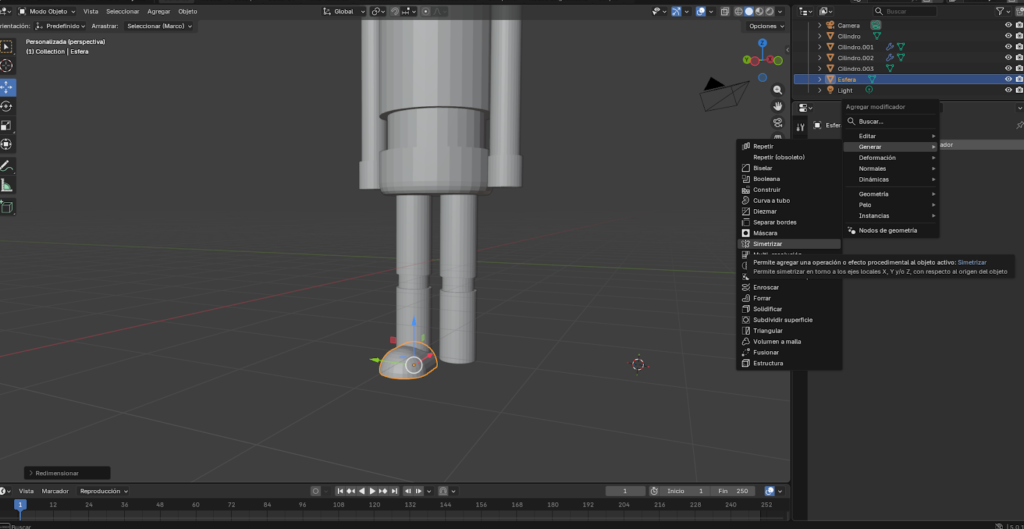This screenshot has height=529, width=1024.
Task: Open the shading options dropdown arrow
Action: pyautogui.click(x=781, y=12)
